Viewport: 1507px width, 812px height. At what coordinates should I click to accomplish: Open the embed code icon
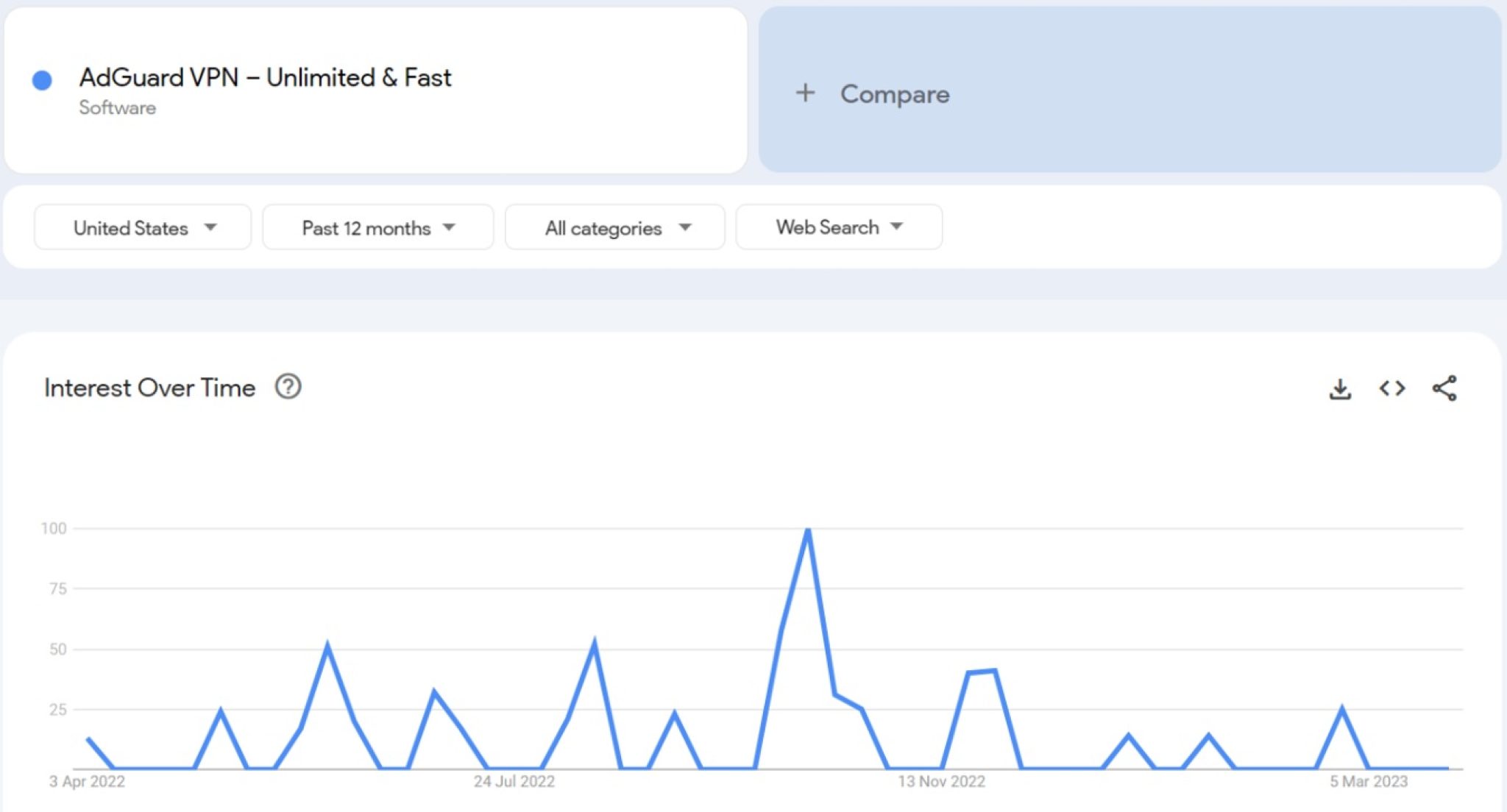(x=1391, y=388)
